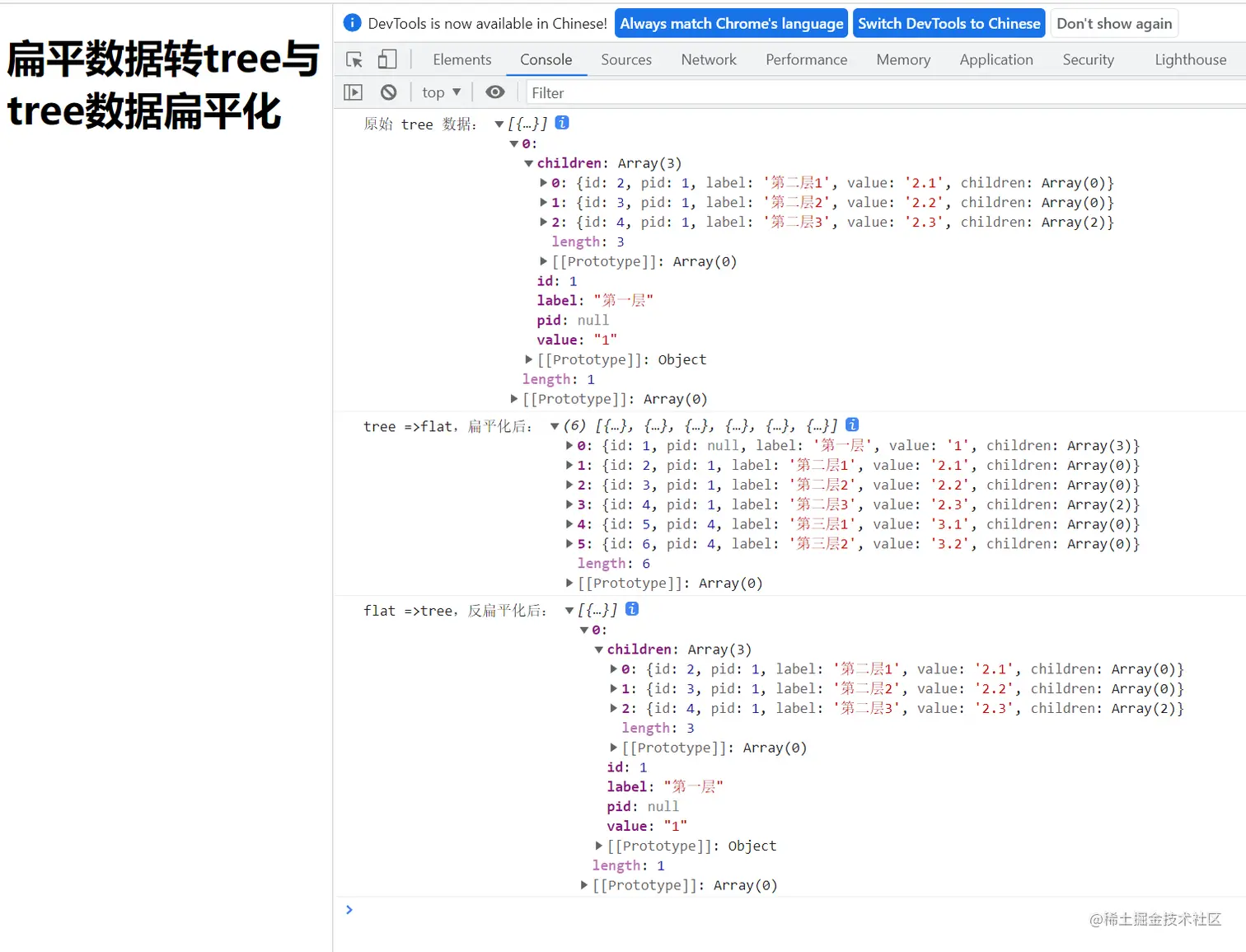Image resolution: width=1246 pixels, height=952 pixels.
Task: Expand 第二层1 item in 反扁平化后 children
Action: tap(614, 668)
